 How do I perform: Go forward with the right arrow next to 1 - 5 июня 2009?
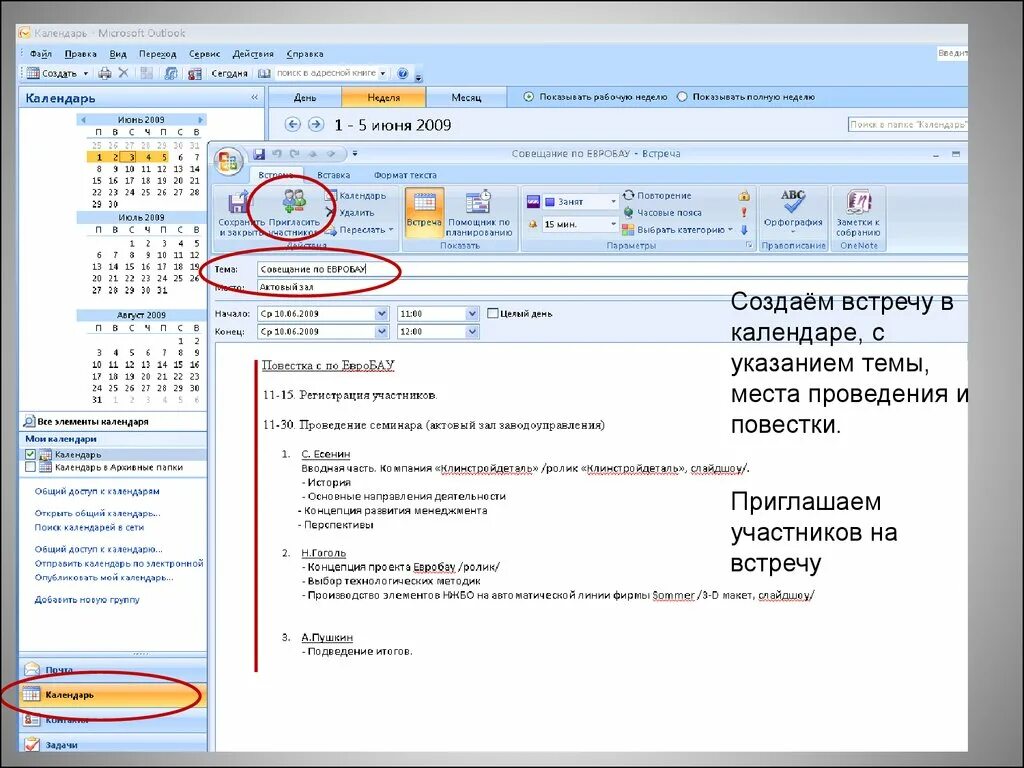pyautogui.click(x=315, y=124)
